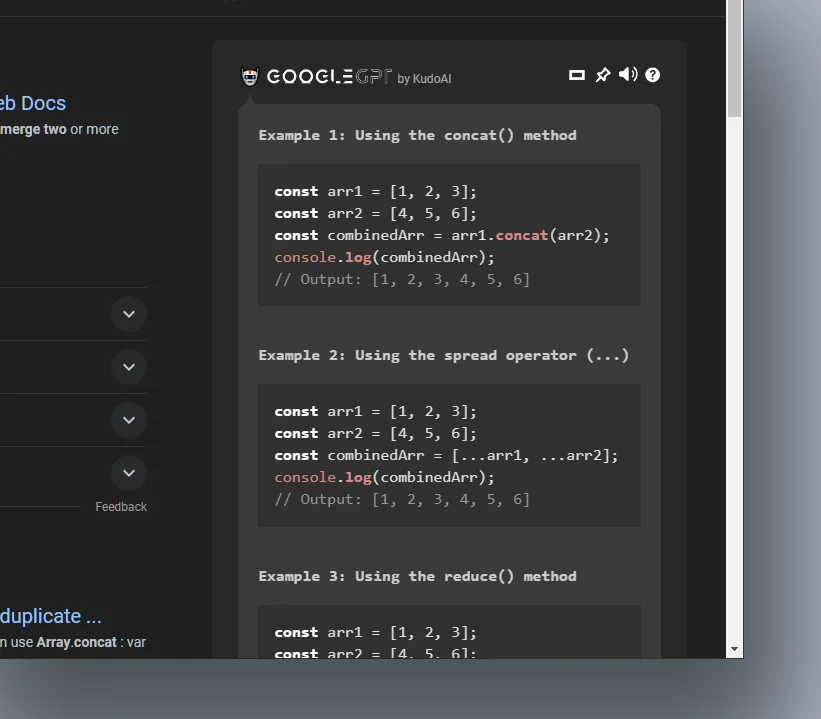The width and height of the screenshot is (821, 719).
Task: Click the speaker read-aloud icon
Action: tap(628, 74)
